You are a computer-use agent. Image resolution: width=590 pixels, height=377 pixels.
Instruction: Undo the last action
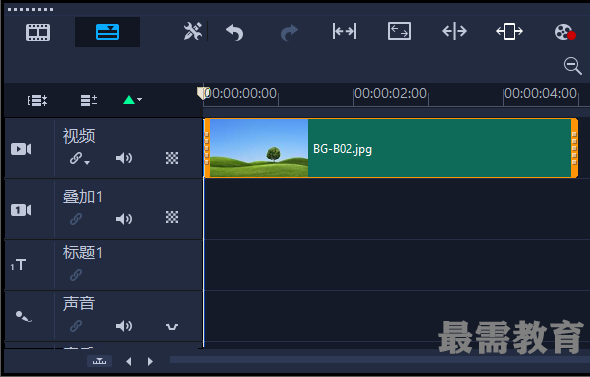coord(234,32)
